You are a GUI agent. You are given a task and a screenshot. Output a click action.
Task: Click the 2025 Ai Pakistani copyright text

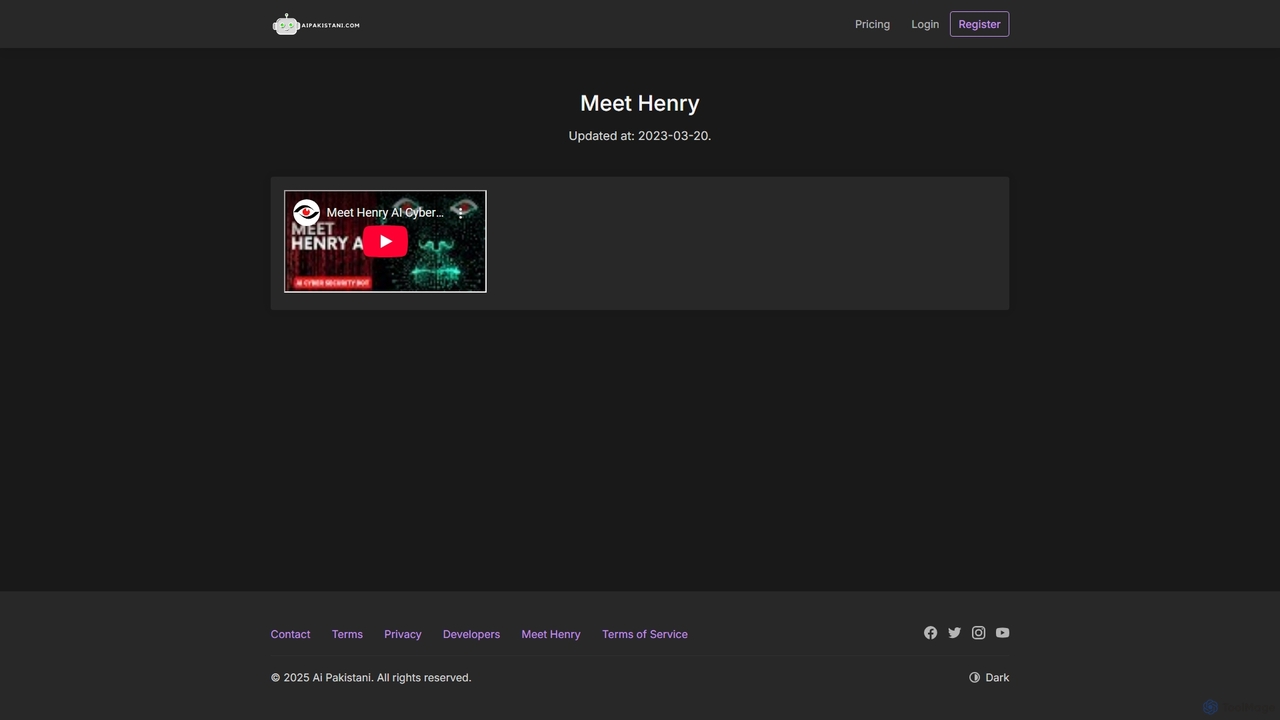click(371, 677)
